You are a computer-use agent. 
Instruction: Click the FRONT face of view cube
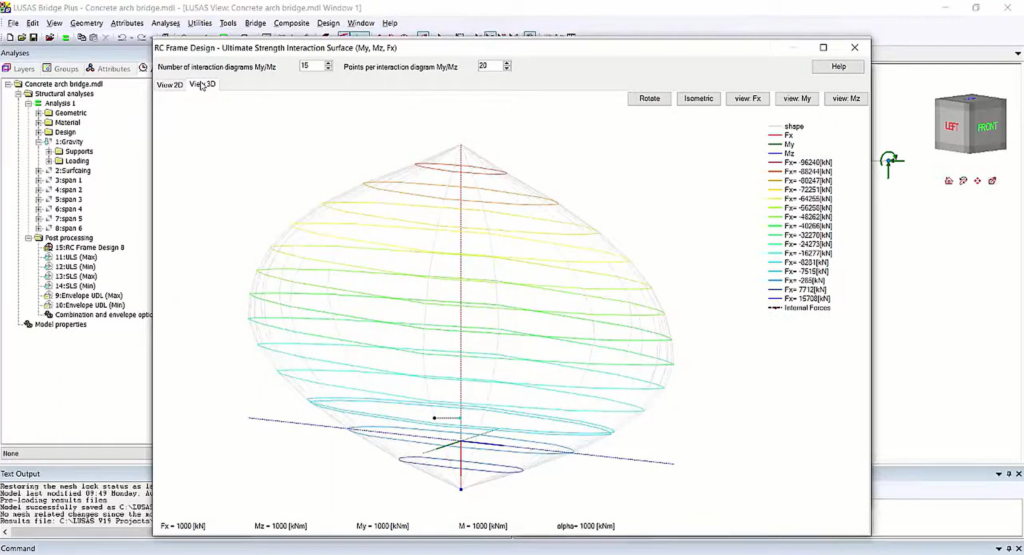pyautogui.click(x=987, y=127)
